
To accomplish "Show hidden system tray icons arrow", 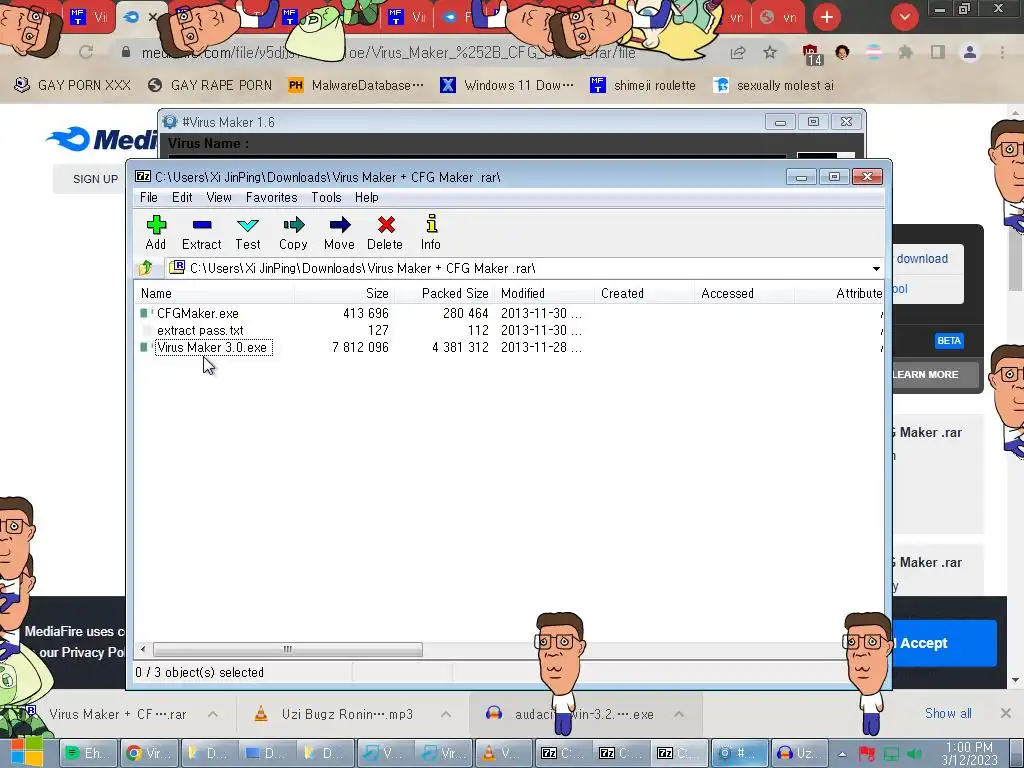I will (x=842, y=754).
